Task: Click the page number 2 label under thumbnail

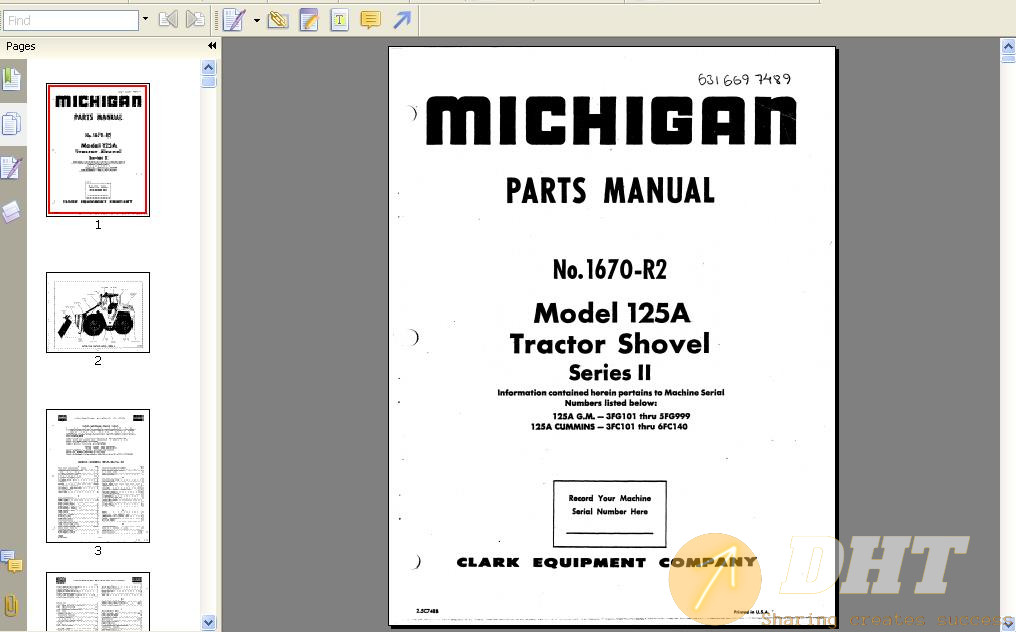Action: pos(98,360)
